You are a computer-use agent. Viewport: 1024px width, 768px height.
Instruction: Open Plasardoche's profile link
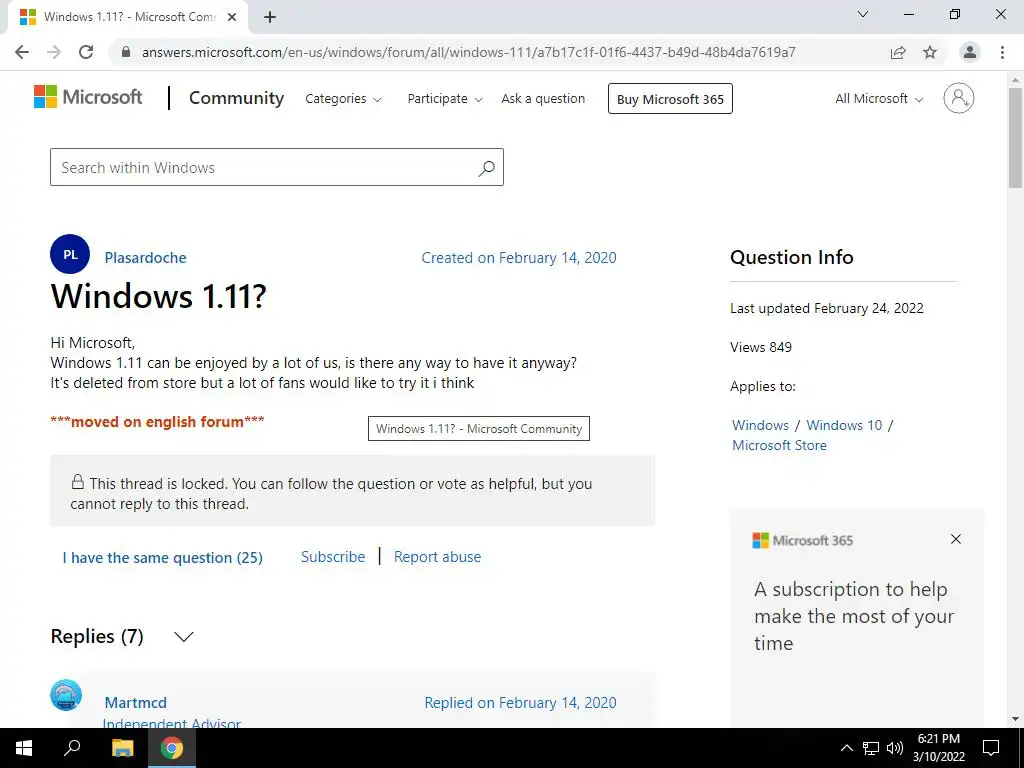[146, 258]
